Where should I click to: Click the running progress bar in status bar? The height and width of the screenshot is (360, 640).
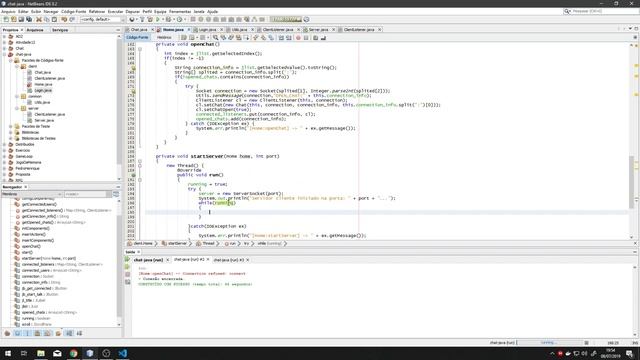point(550,343)
